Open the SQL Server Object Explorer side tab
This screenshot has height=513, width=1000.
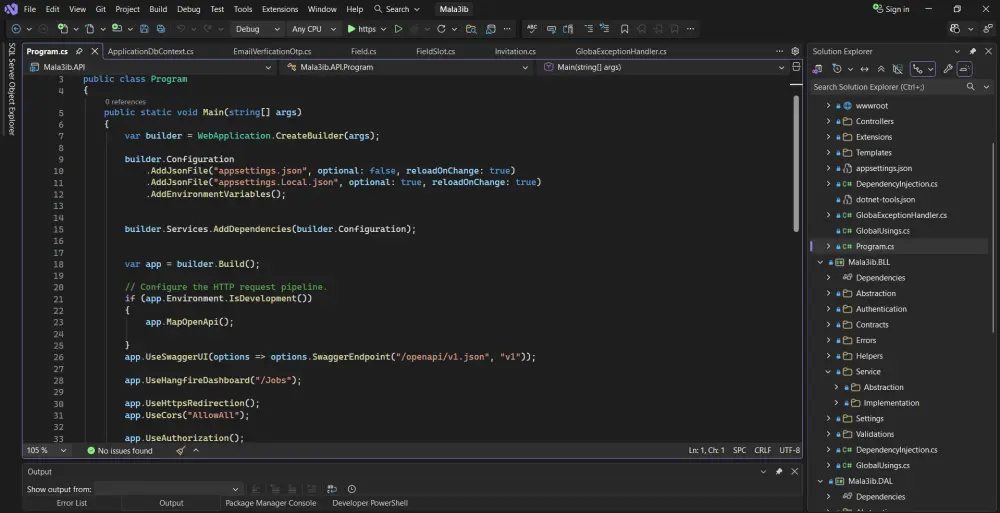point(11,89)
